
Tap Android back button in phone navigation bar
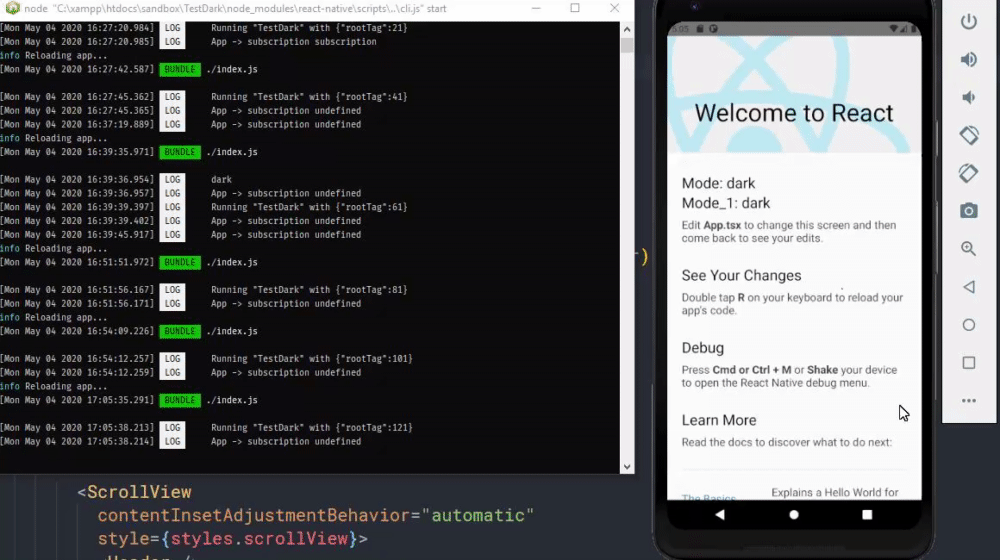(x=719, y=515)
